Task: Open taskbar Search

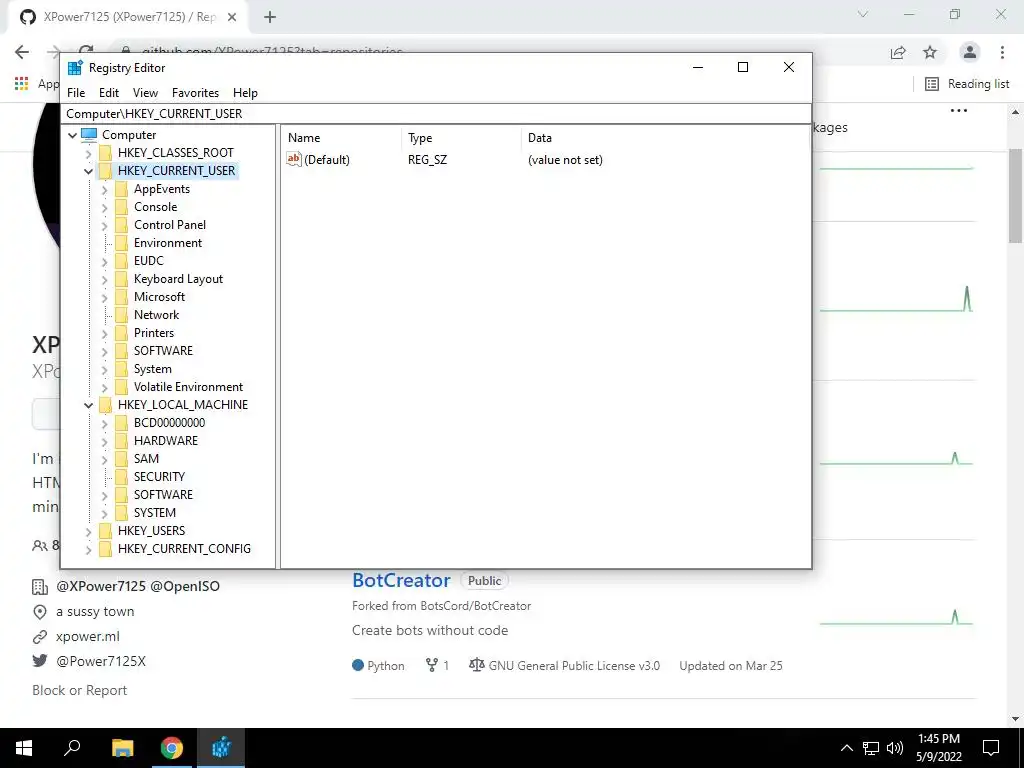Action: [x=72, y=748]
